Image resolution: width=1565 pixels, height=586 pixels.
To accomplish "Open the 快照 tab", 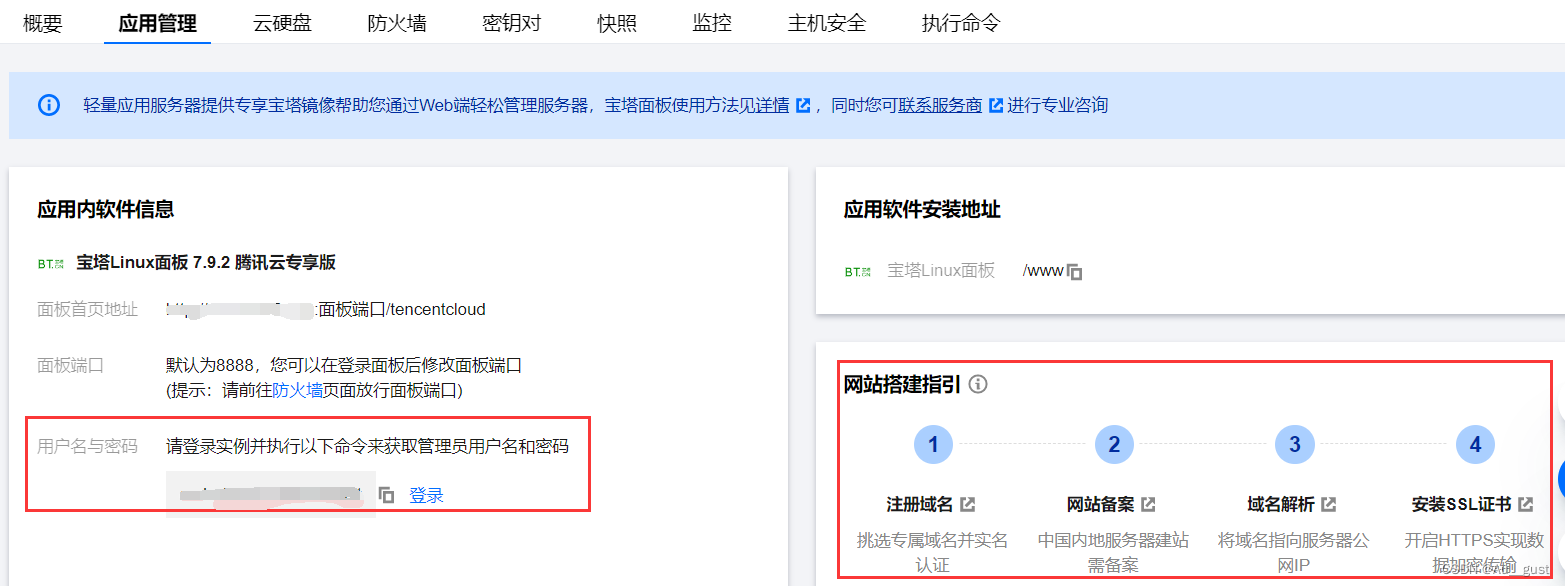I will [617, 23].
